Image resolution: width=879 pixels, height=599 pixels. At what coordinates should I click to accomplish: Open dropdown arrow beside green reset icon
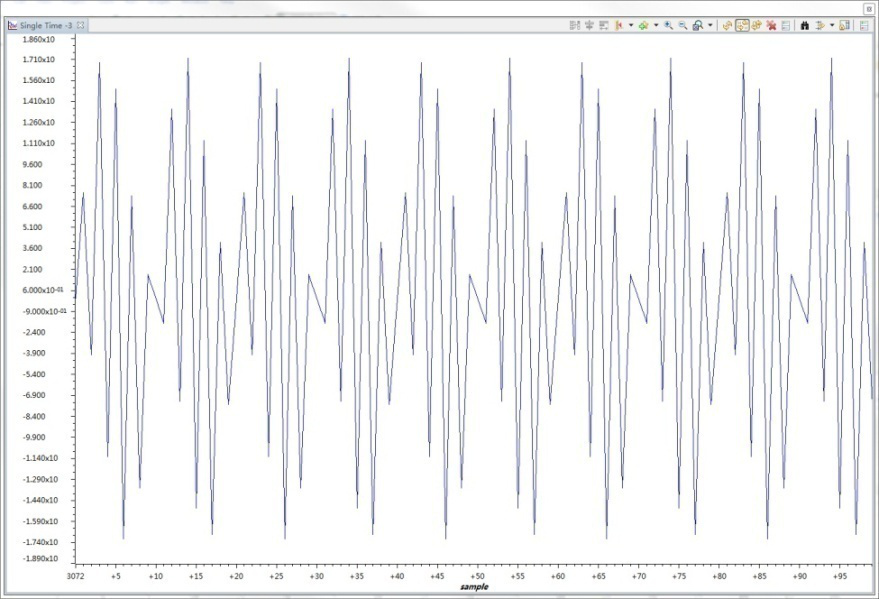click(x=656, y=25)
